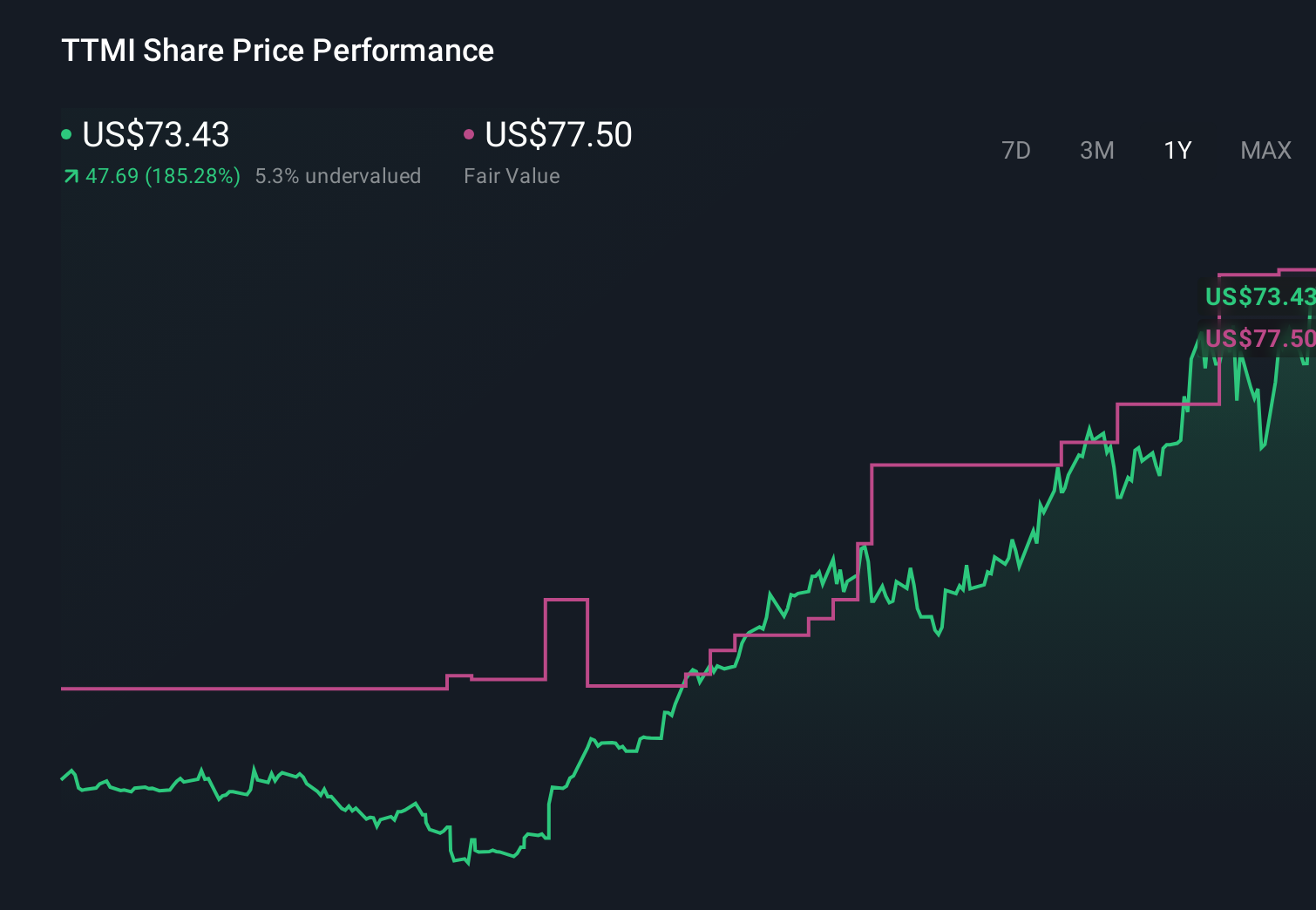Switch to the 3M time range

point(1096,150)
